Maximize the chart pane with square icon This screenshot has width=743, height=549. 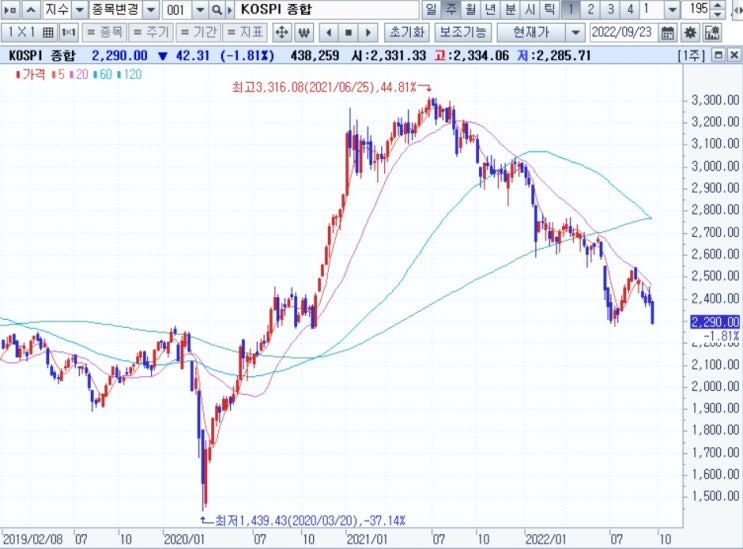(x=719, y=55)
